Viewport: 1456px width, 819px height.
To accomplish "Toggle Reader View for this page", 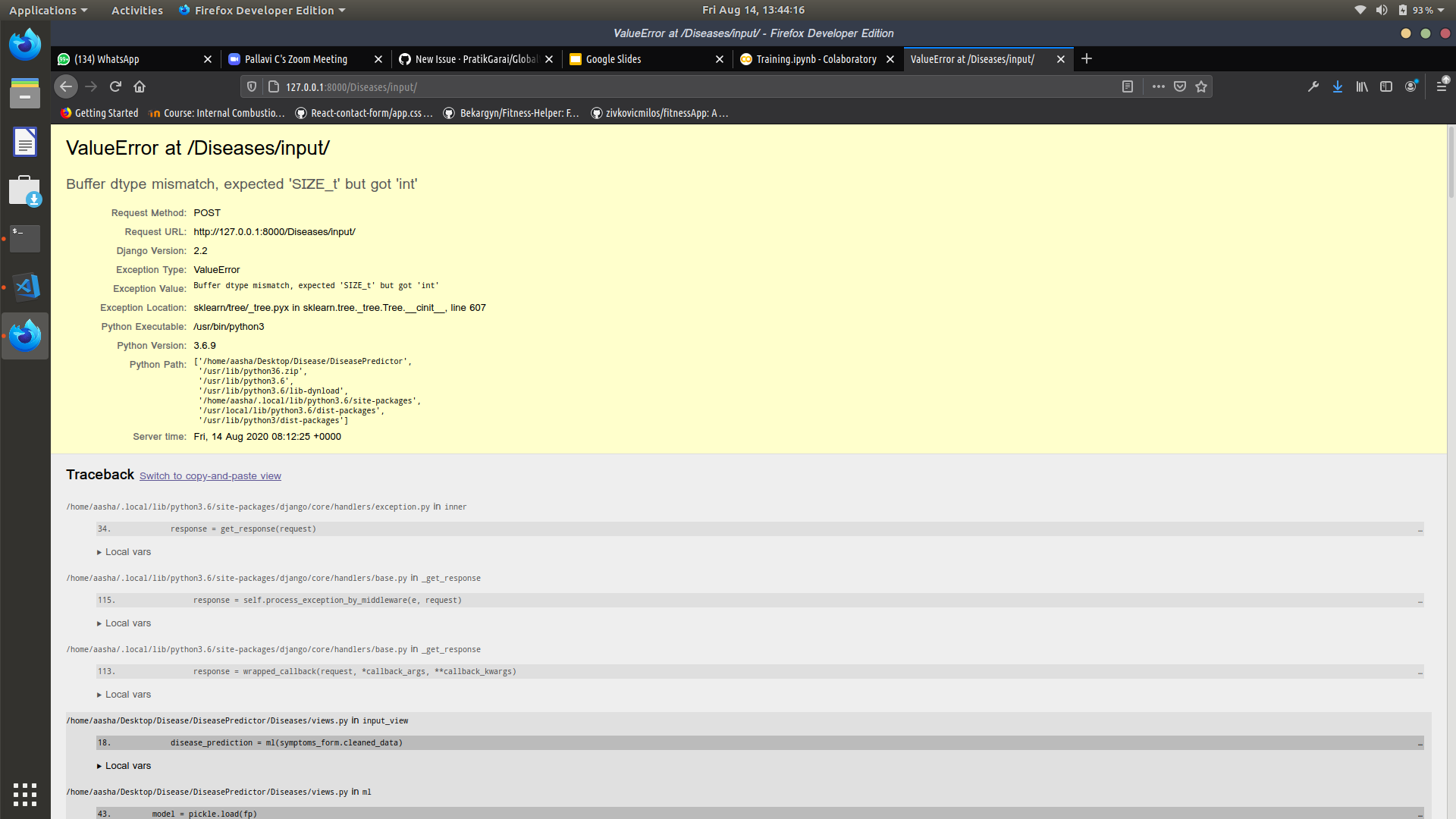I will click(x=1128, y=86).
